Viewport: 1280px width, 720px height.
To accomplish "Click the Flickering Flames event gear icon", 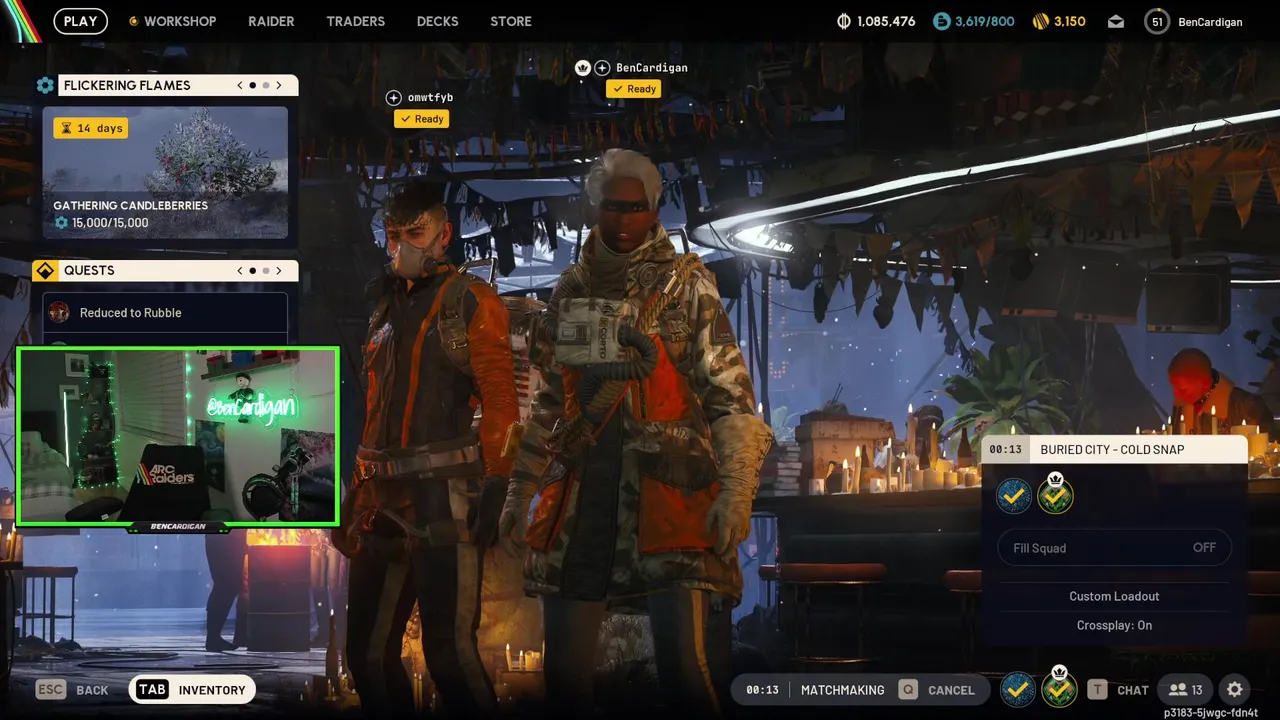I will point(45,85).
